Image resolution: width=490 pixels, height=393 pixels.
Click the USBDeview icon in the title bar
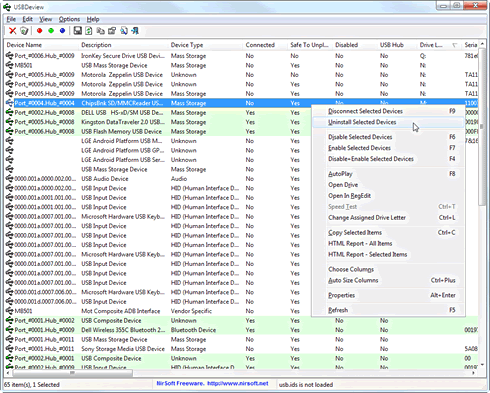[7, 7]
